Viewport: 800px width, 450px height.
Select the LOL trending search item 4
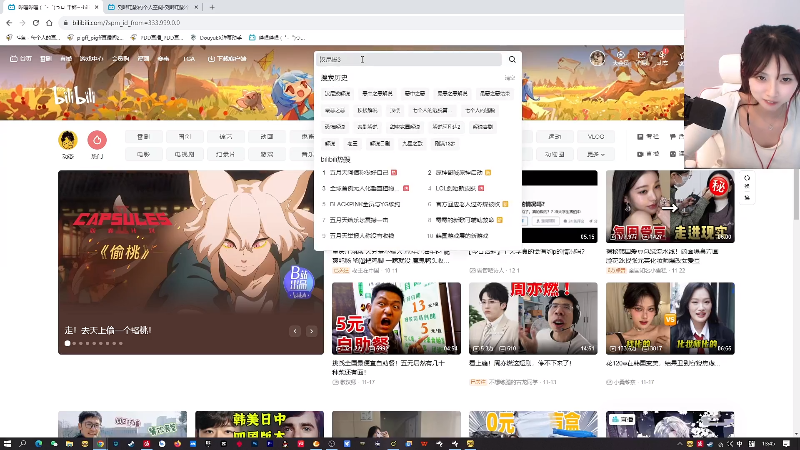456,188
